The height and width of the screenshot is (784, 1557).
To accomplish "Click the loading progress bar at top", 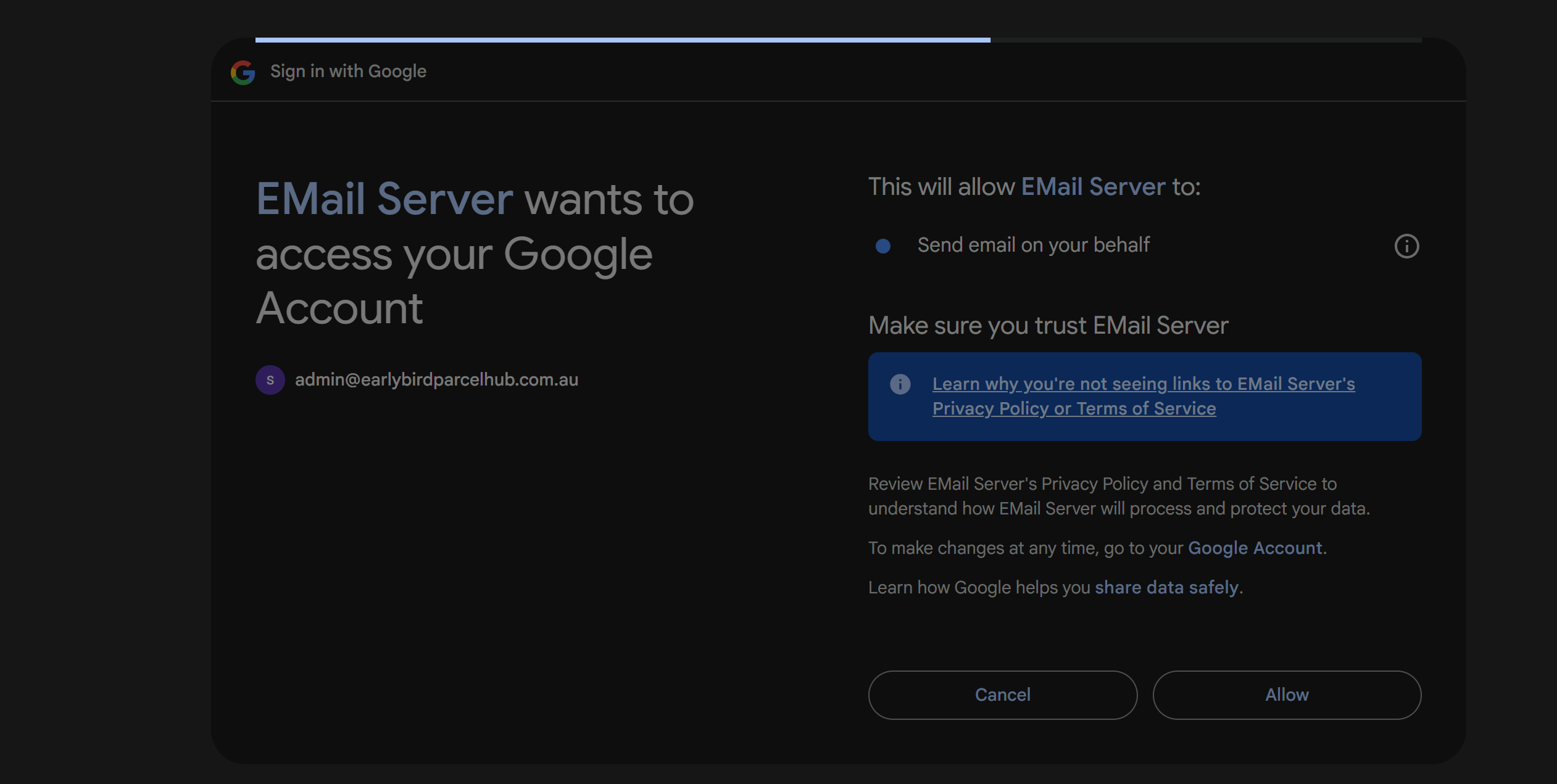I will click(838, 40).
